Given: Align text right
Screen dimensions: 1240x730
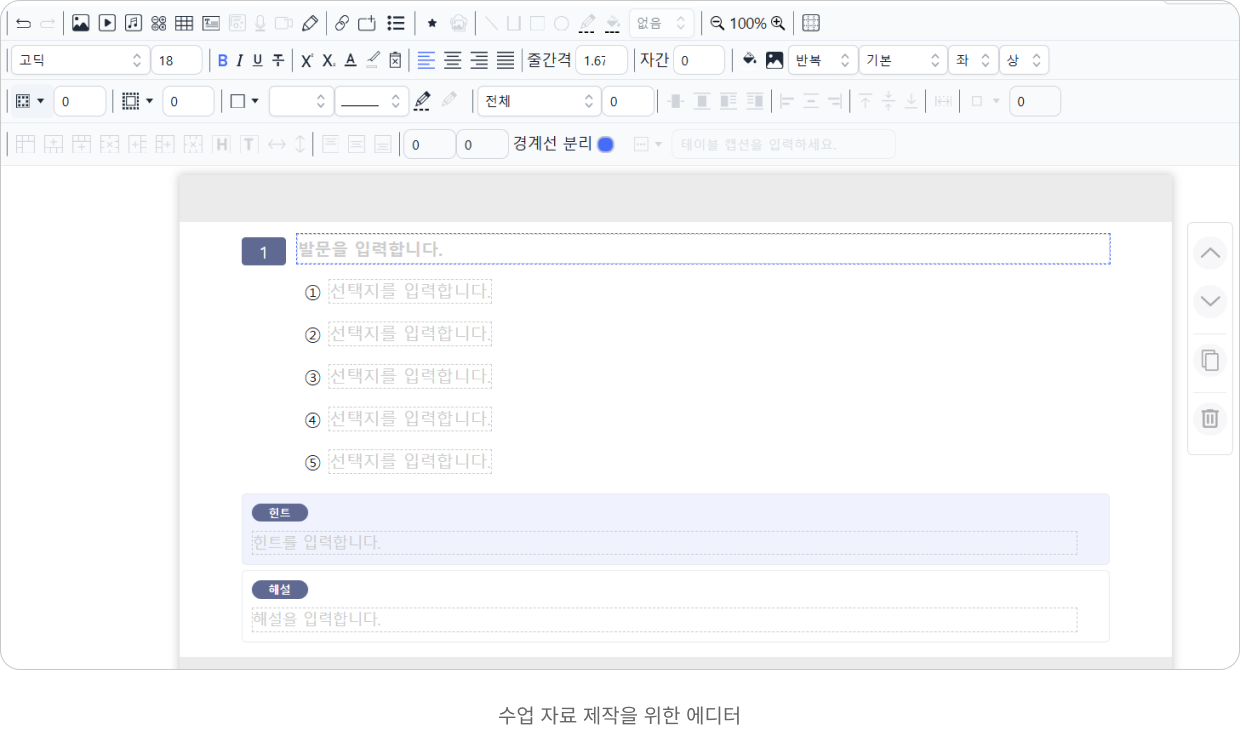Looking at the screenshot, I should [479, 61].
